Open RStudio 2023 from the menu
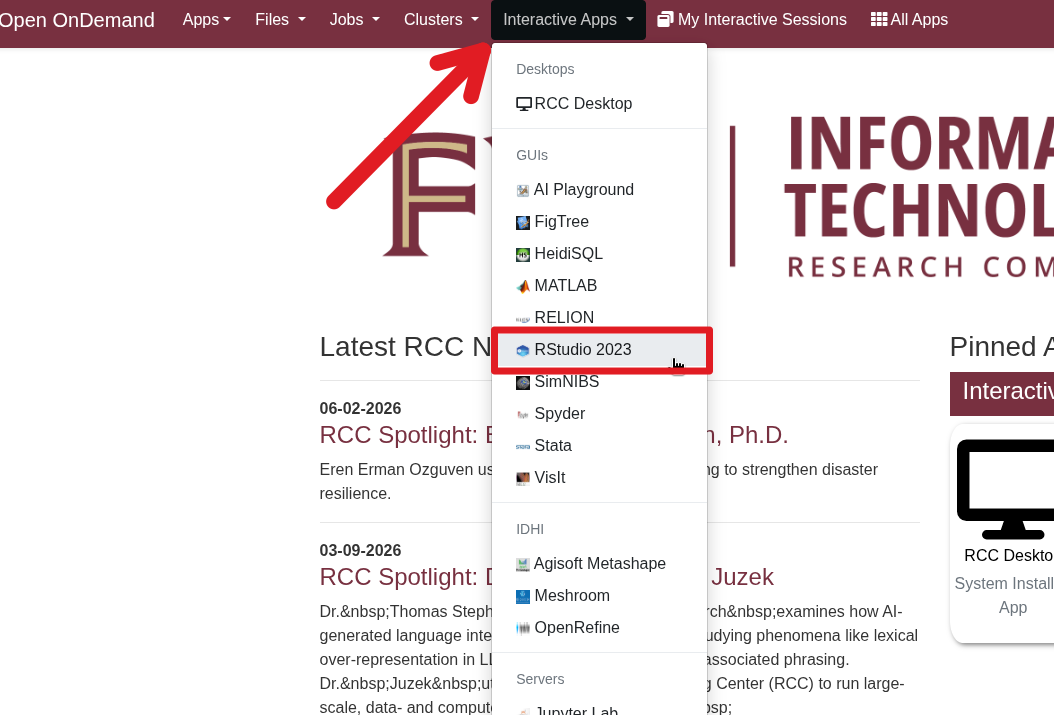1054x715 pixels. [x=599, y=349]
